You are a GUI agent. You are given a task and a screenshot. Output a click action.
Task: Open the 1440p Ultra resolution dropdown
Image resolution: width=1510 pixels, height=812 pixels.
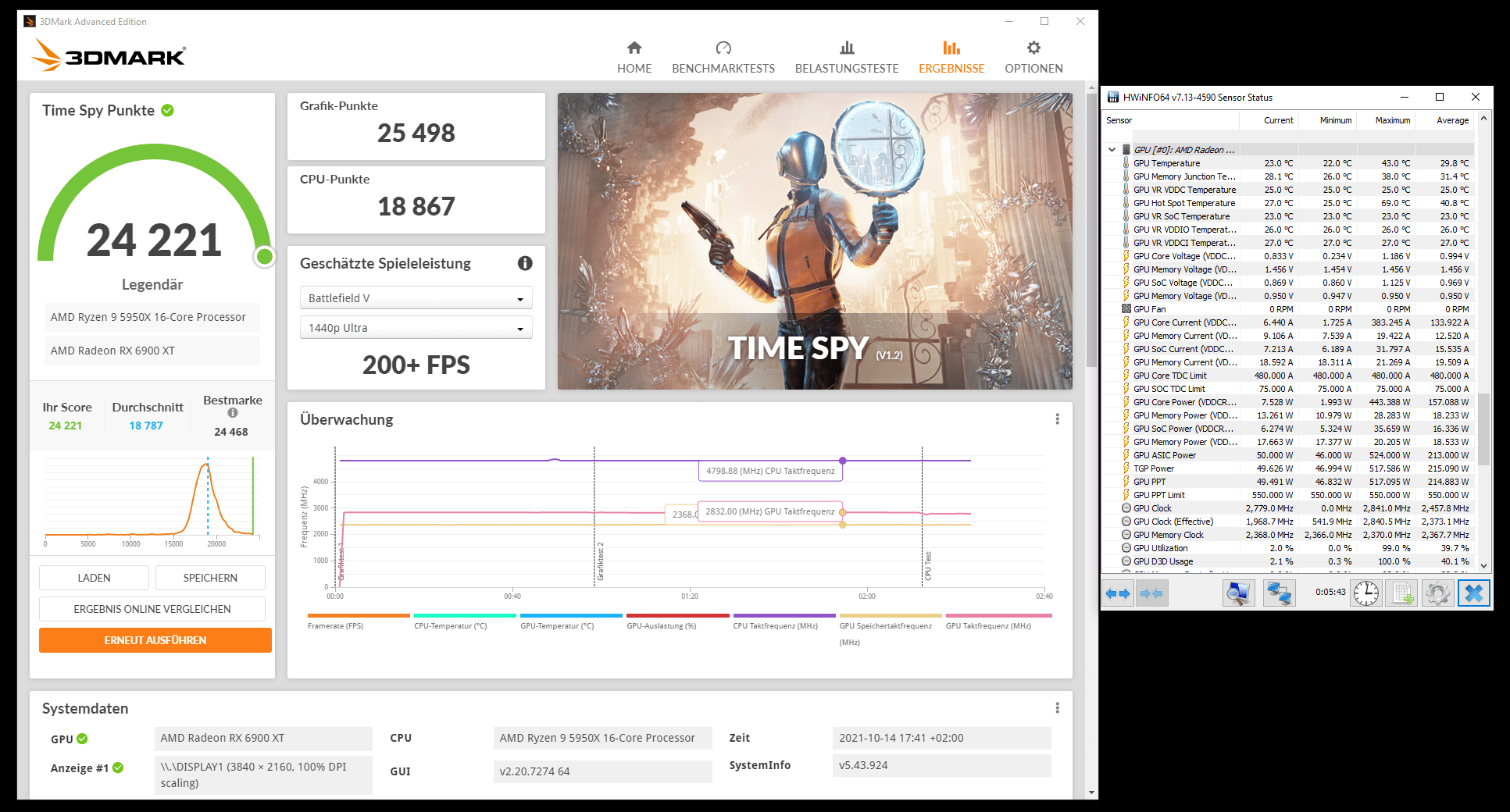click(x=416, y=328)
